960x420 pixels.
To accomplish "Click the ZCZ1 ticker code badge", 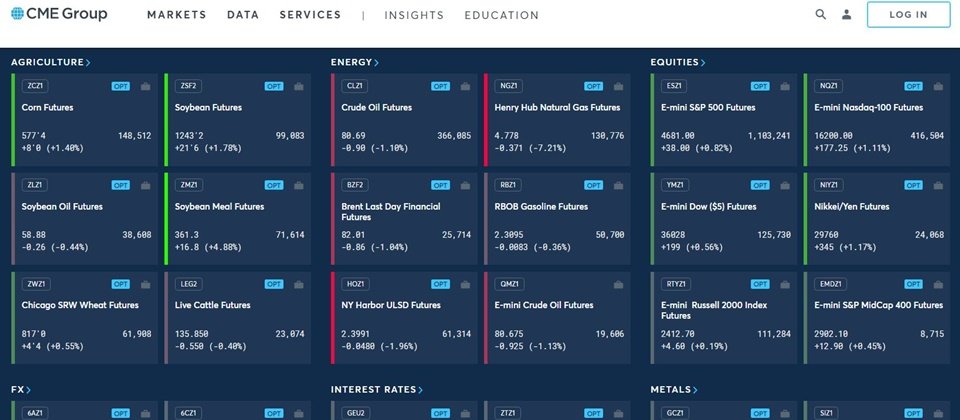I will (35, 86).
